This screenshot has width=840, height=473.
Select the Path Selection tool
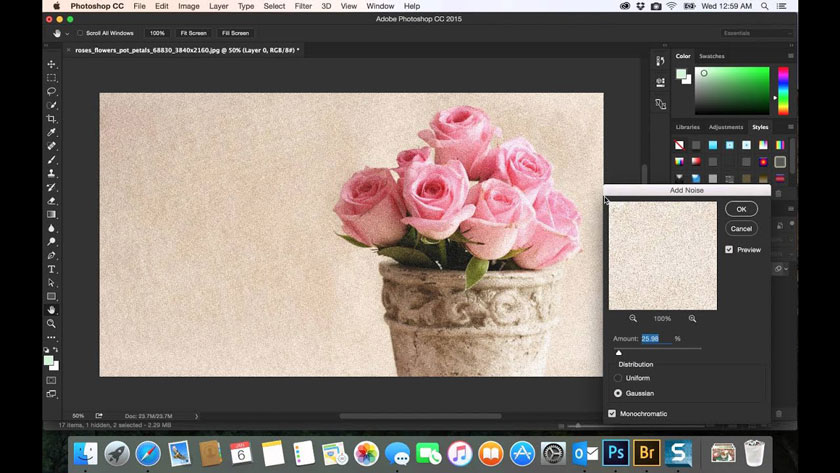click(x=51, y=283)
